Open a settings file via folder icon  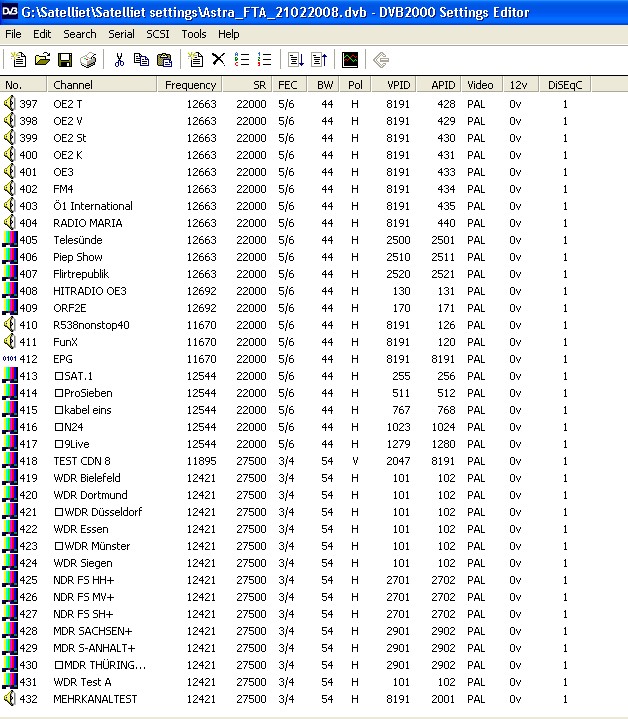coord(42,60)
